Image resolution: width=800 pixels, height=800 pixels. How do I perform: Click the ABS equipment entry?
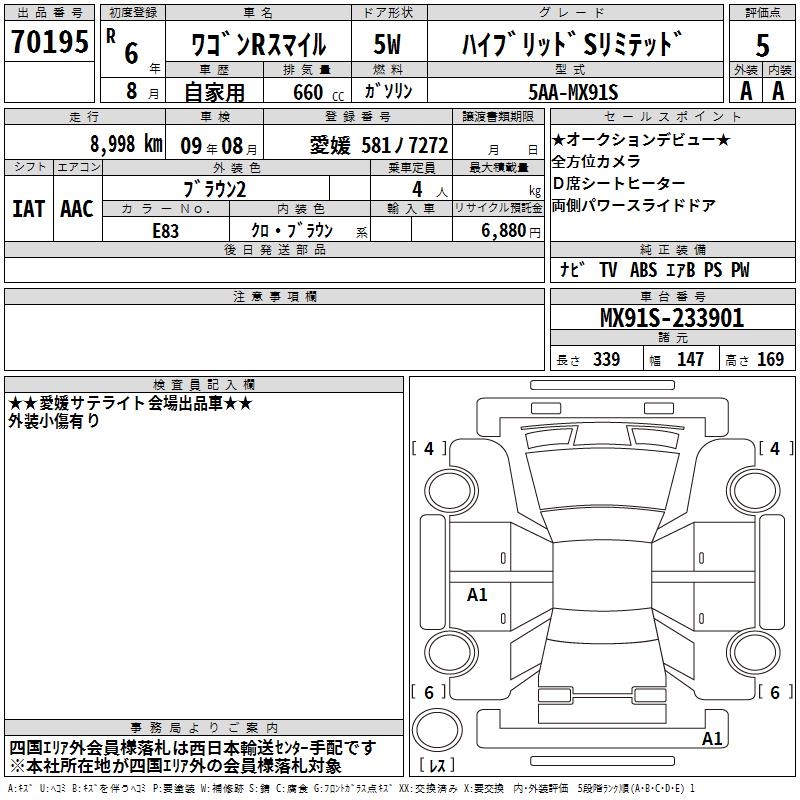click(x=643, y=270)
